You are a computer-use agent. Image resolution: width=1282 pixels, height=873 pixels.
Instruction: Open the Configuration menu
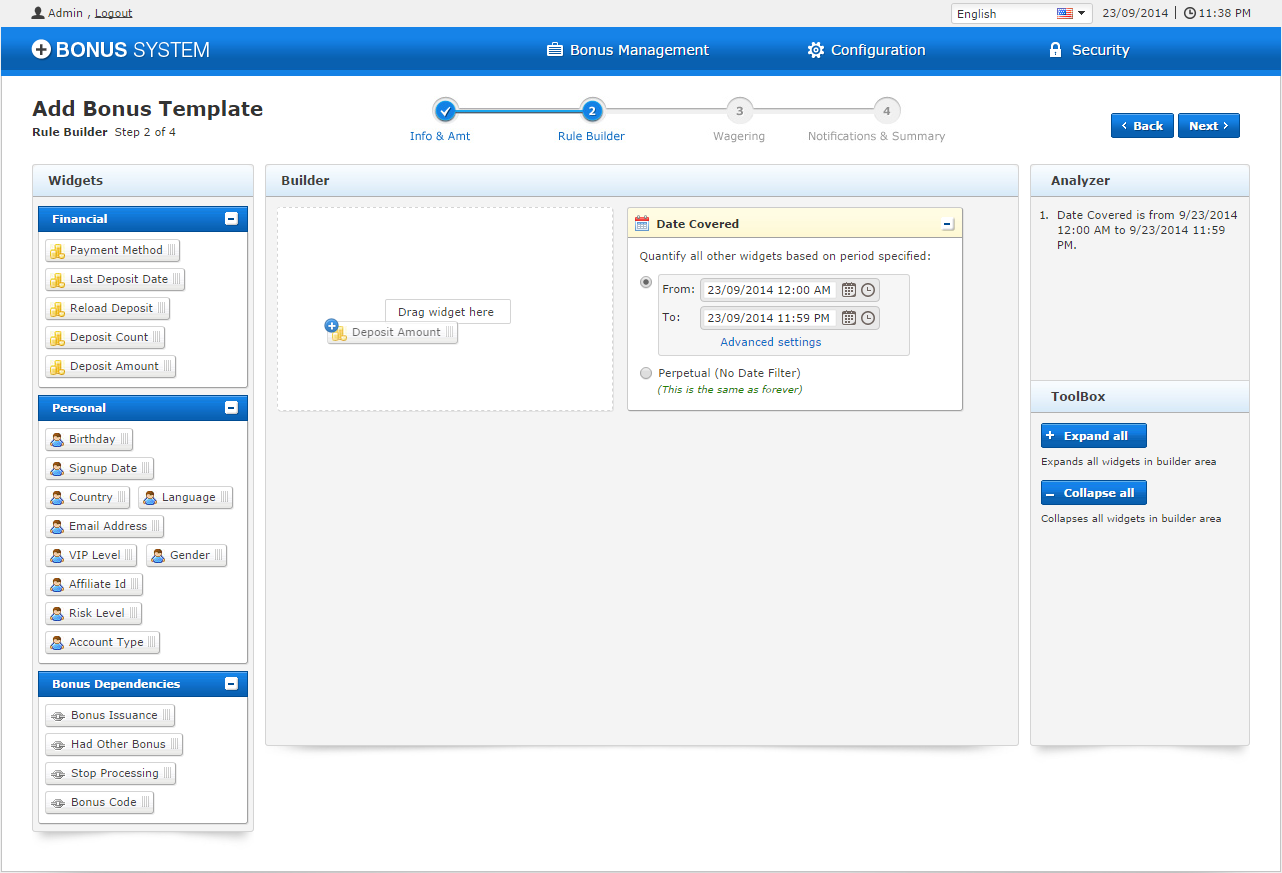pyautogui.click(x=866, y=50)
